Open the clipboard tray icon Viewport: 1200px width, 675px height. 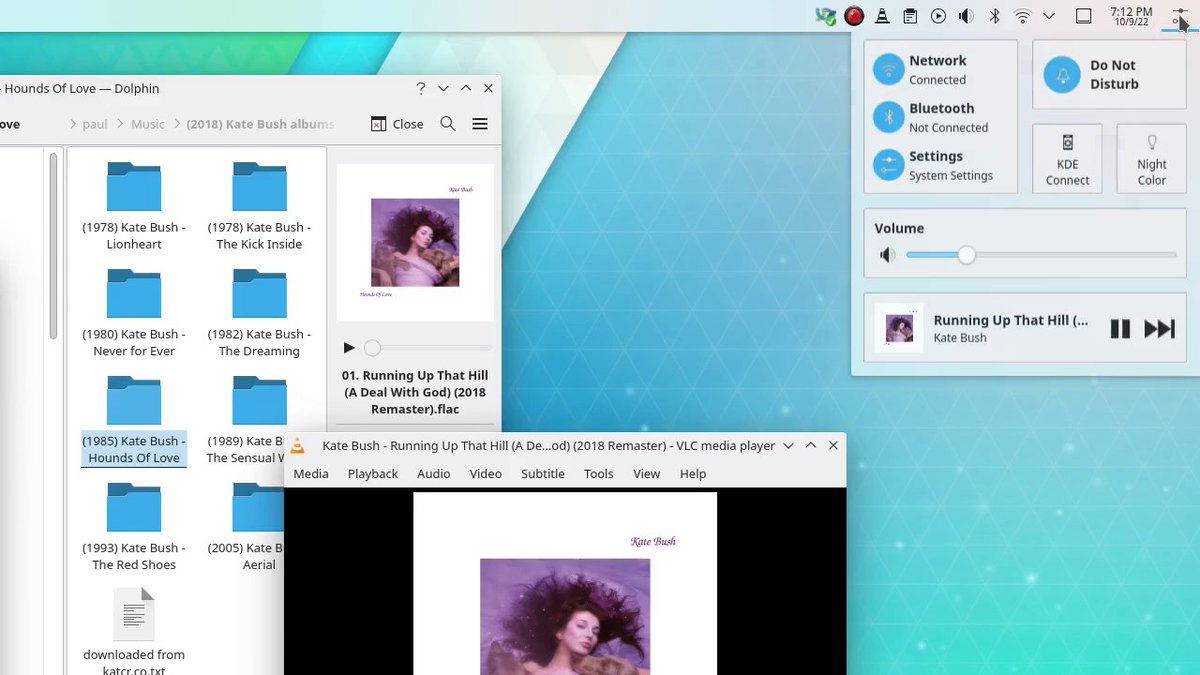(x=910, y=16)
